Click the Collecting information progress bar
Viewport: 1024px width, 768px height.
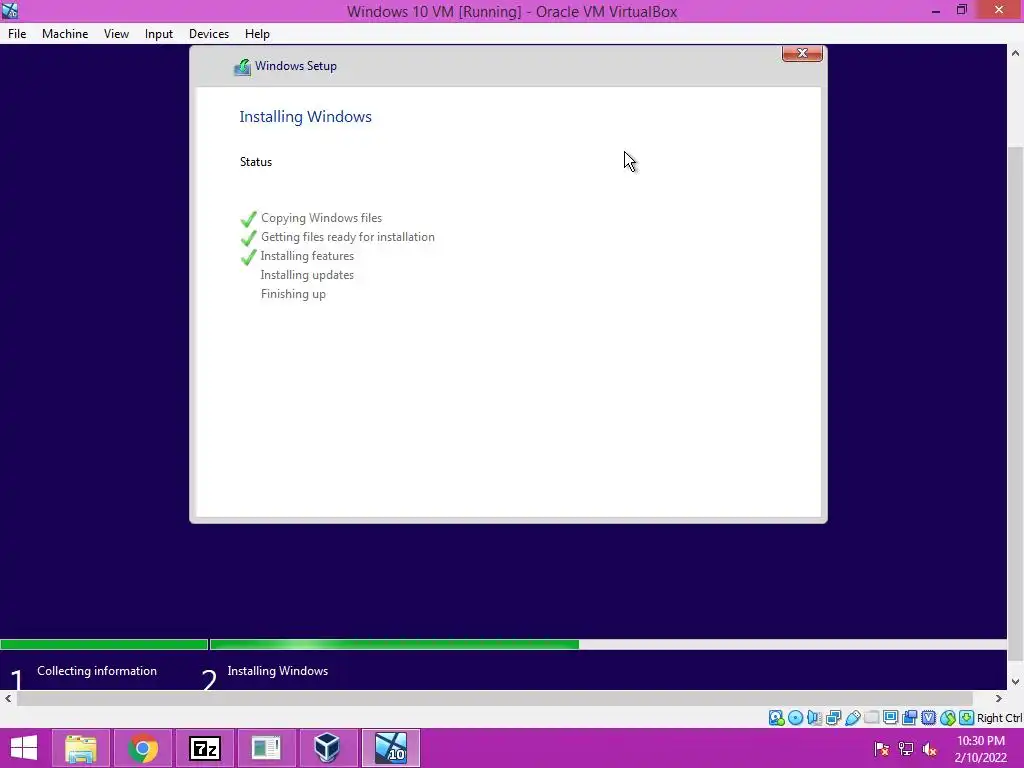104,645
